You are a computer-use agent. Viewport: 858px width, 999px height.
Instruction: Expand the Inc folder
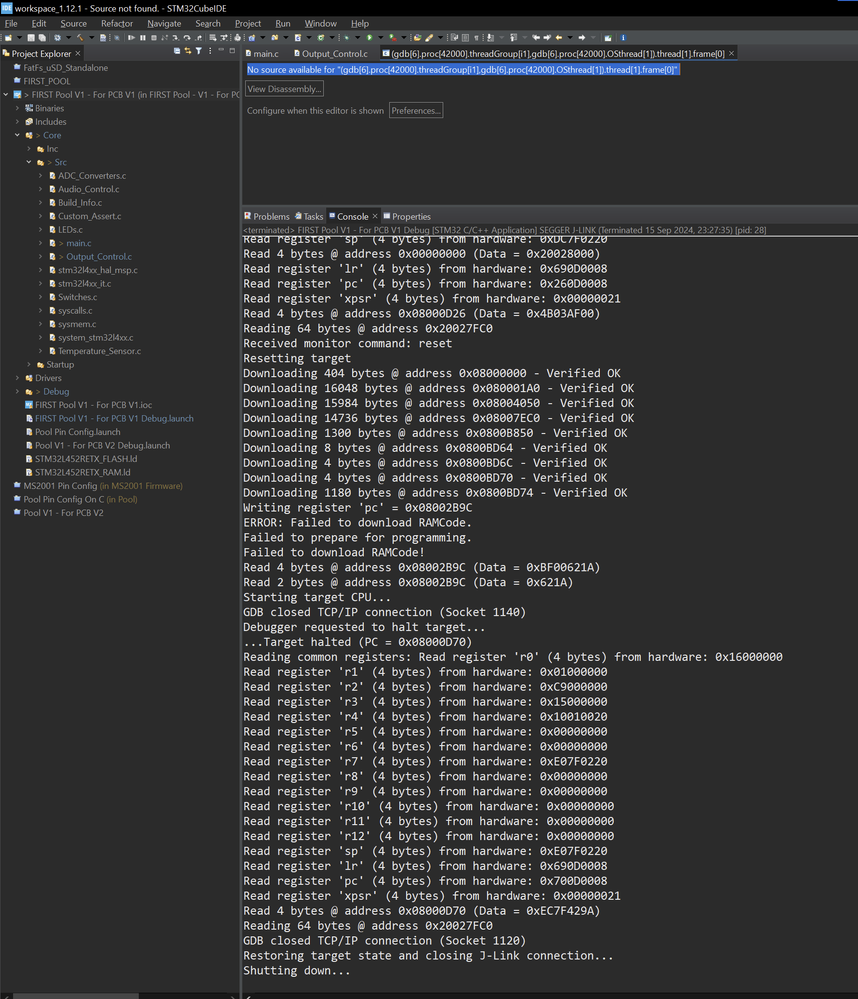pos(29,148)
